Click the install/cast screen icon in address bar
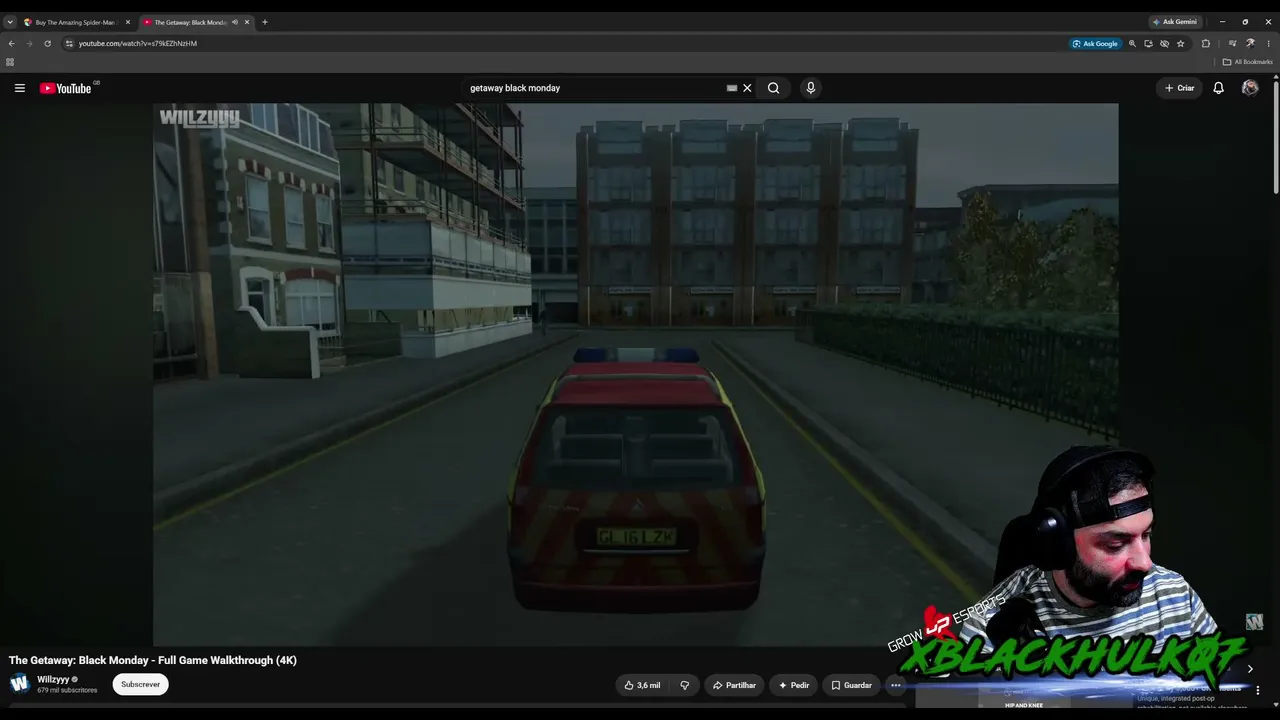1280x720 pixels. click(1148, 44)
